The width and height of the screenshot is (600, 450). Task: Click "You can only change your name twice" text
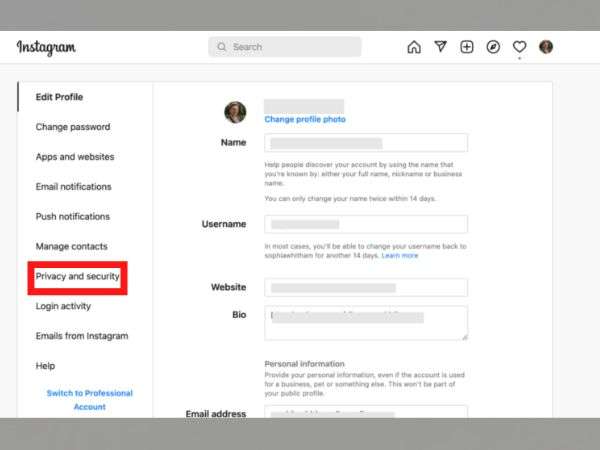click(350, 199)
